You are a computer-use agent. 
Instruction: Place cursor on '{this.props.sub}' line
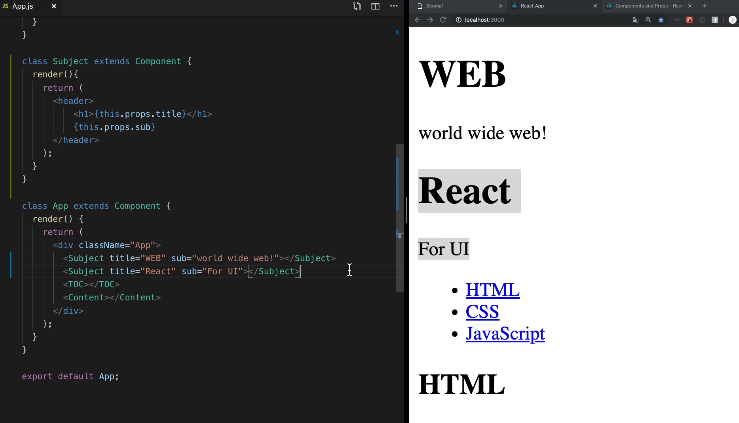(115, 127)
